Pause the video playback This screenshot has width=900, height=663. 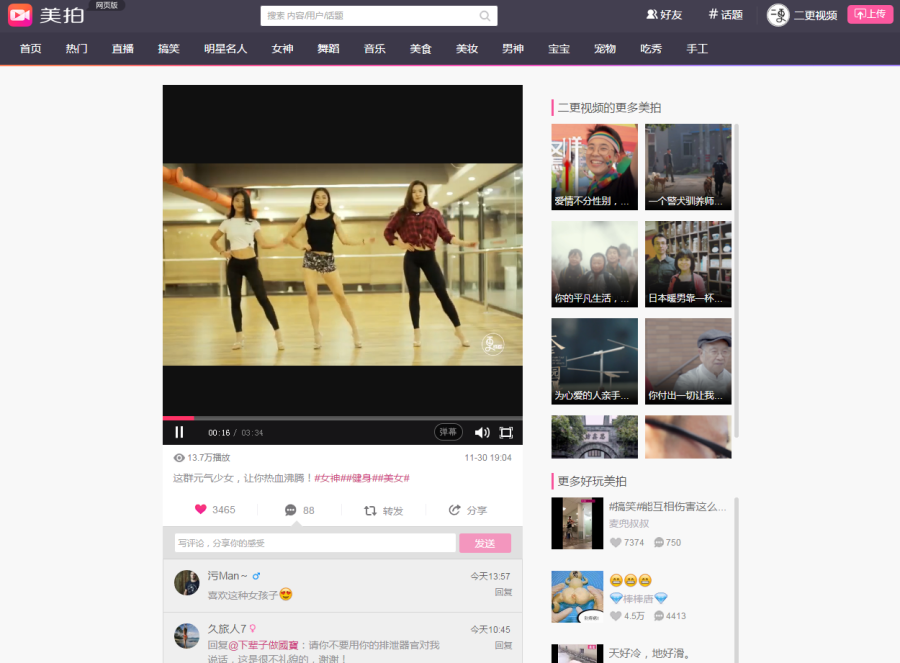pos(179,432)
